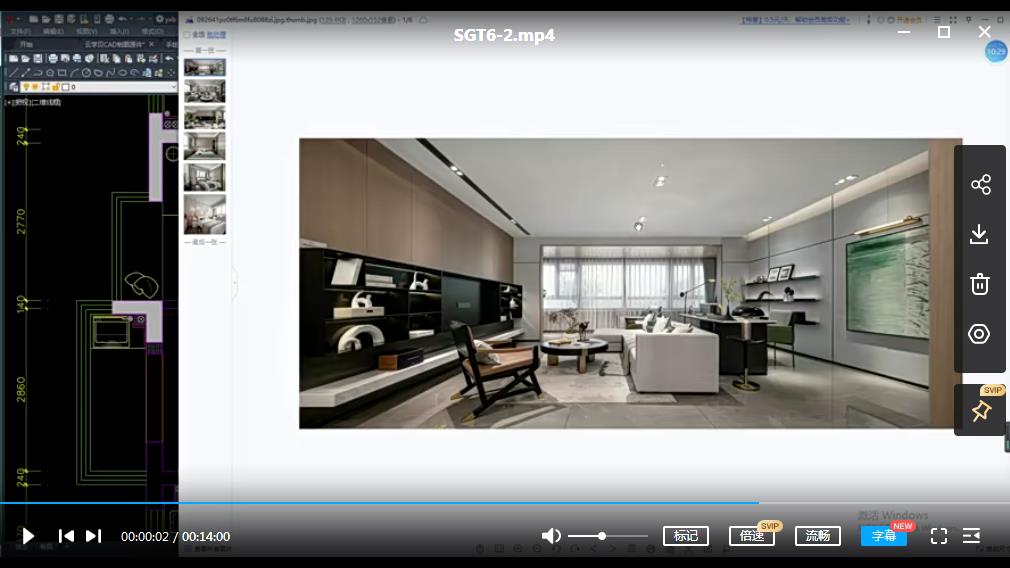Click Open file icon in CAD toolbar
Viewport: 1010px width, 568px height.
(26, 59)
